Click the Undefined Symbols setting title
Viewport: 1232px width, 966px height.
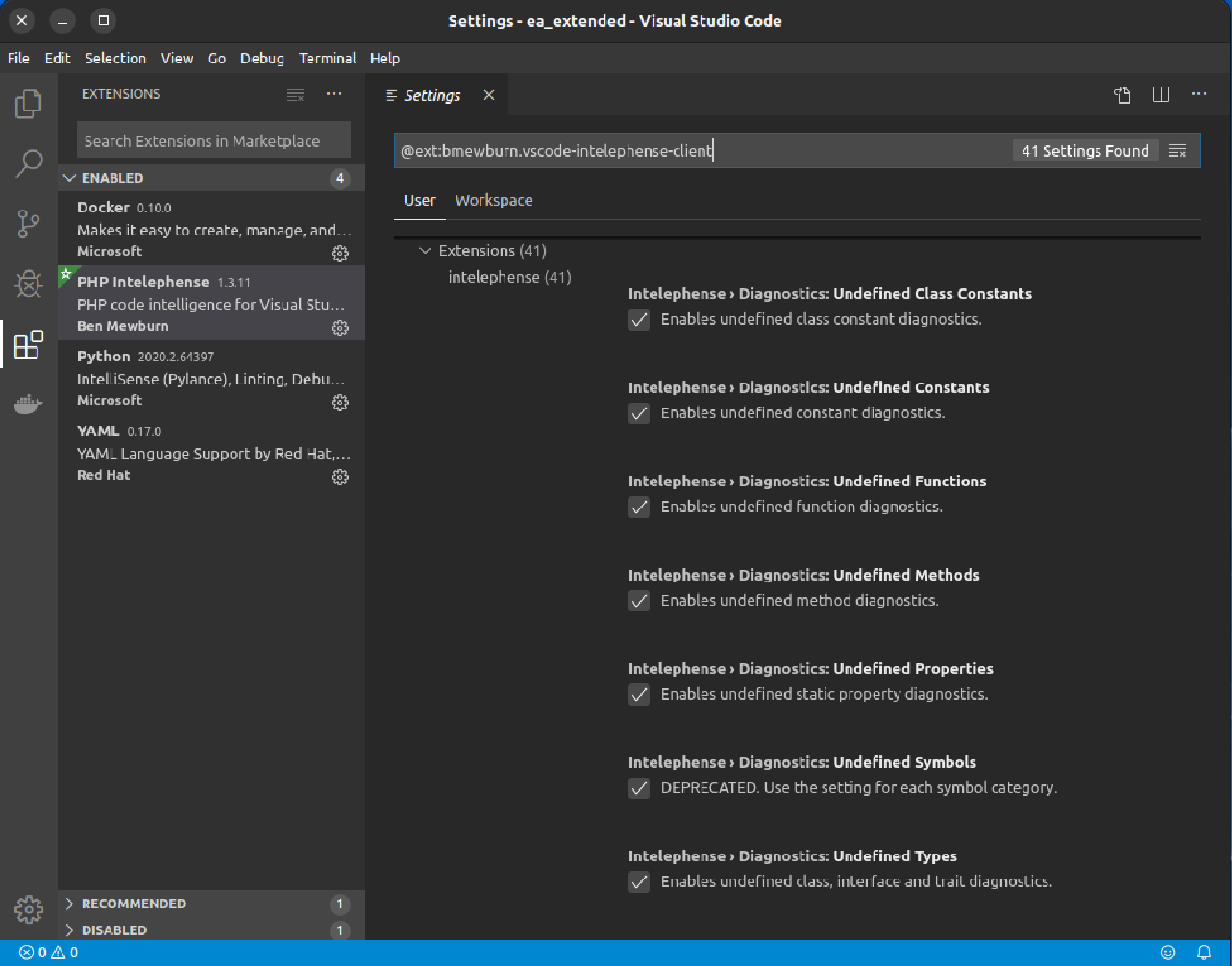point(802,762)
